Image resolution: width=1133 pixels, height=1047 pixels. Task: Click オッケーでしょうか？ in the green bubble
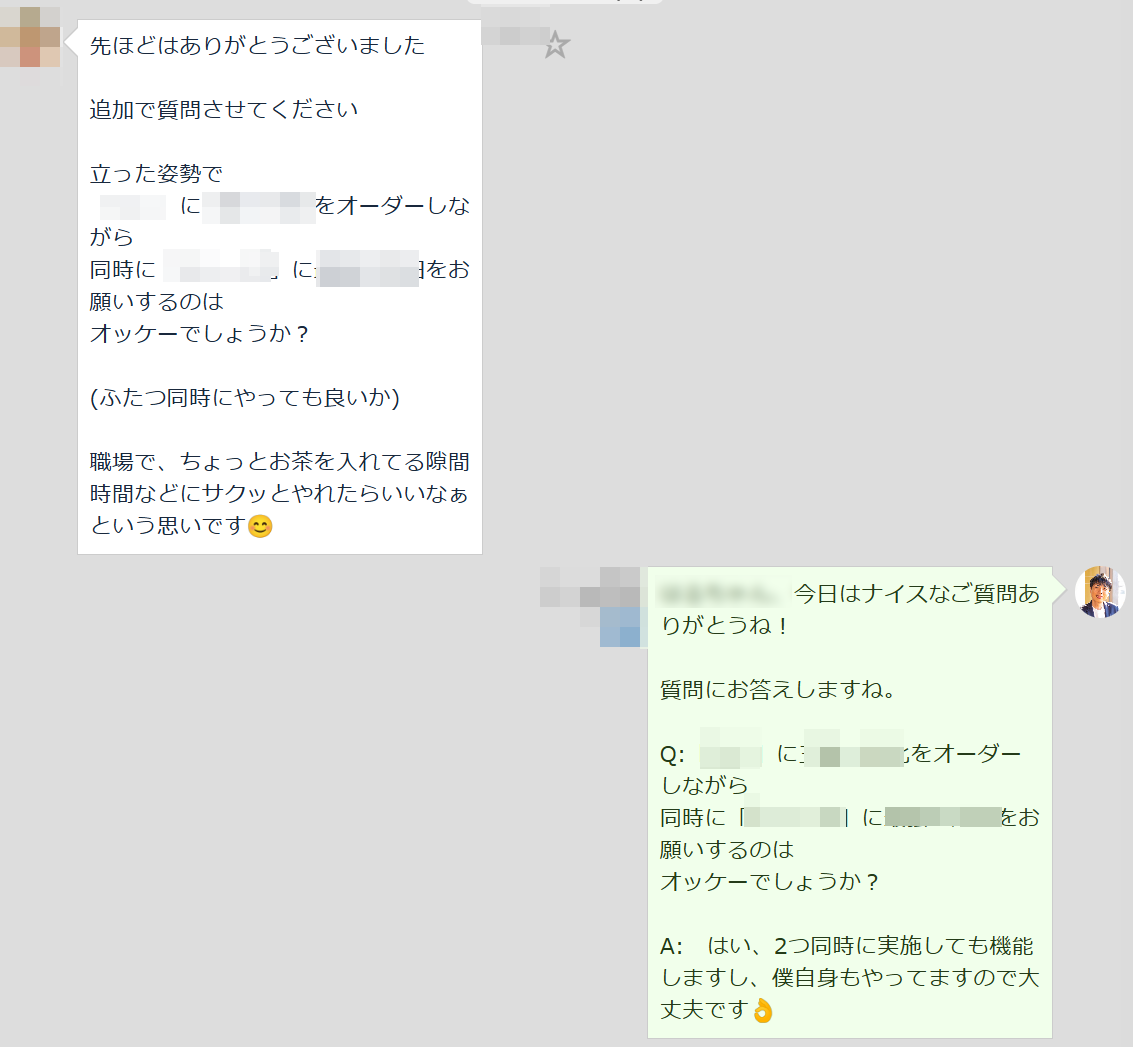770,882
